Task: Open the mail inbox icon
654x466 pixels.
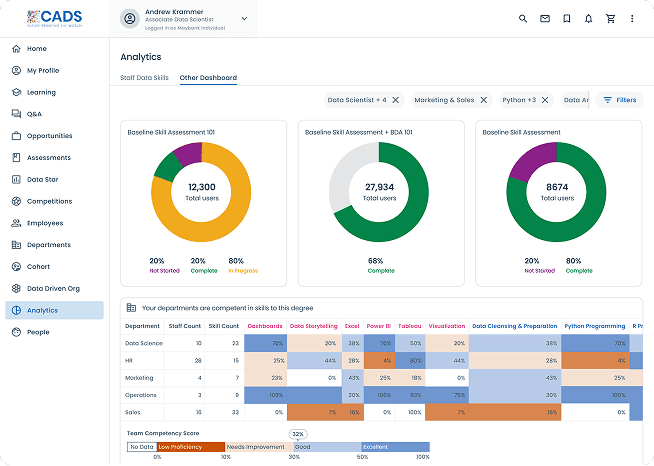Action: point(544,18)
